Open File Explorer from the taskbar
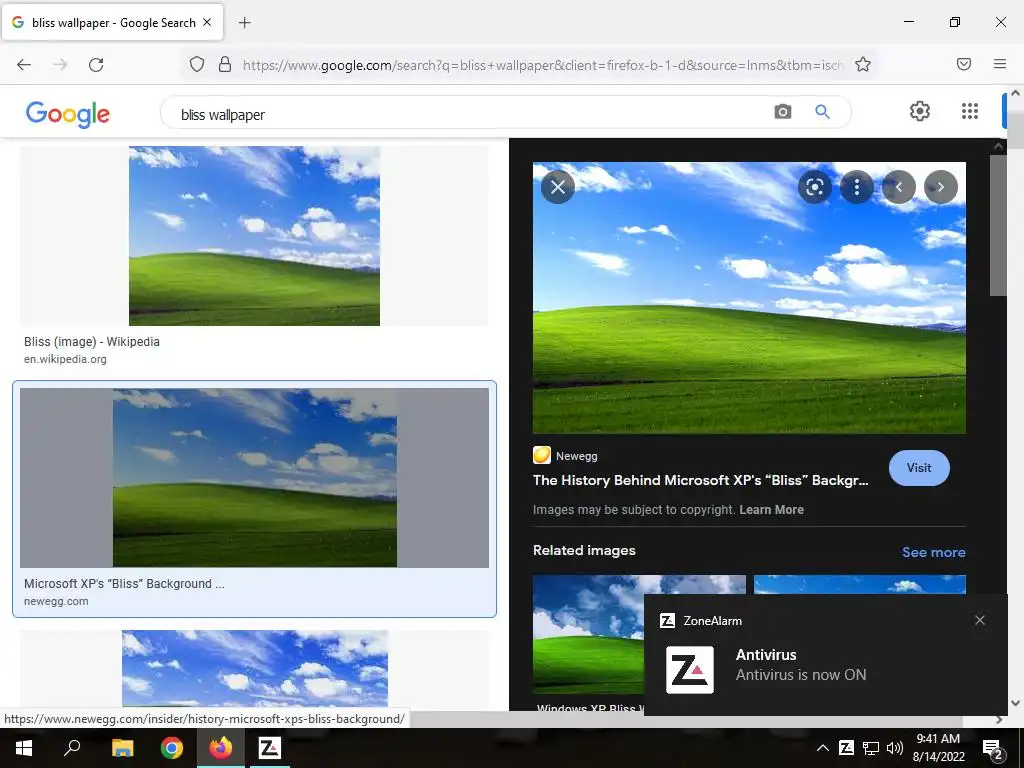 122,748
